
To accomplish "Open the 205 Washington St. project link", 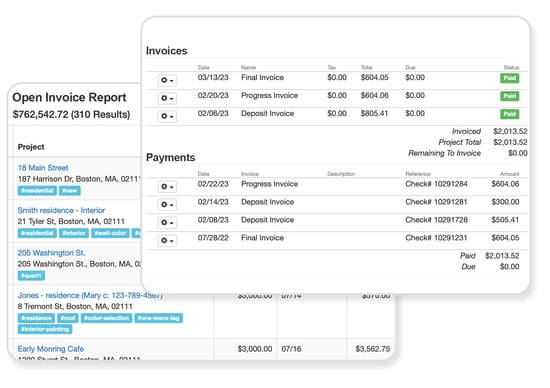I will [x=51, y=253].
